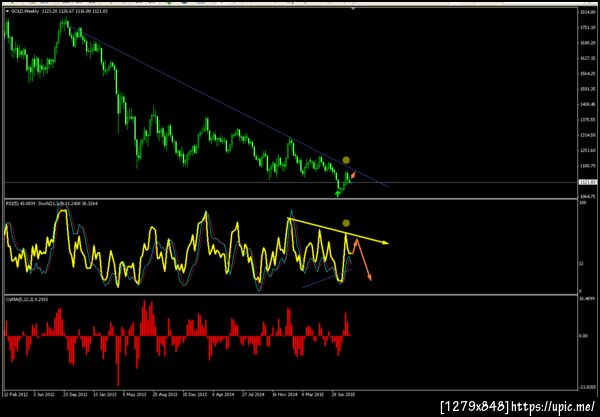Click the 13 Jan 2013 date label
This screenshot has height=417, width=600.
(105, 394)
